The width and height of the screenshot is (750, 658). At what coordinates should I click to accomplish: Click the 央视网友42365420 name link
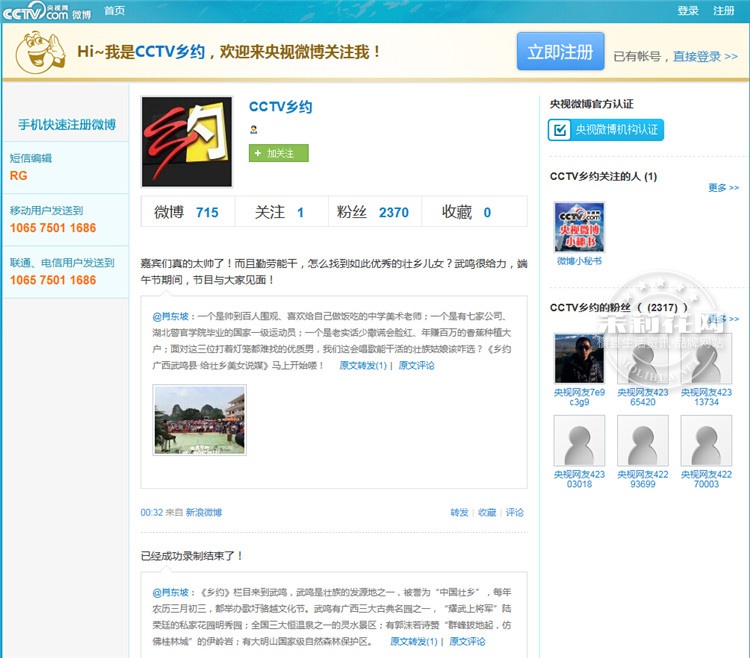[x=643, y=397]
